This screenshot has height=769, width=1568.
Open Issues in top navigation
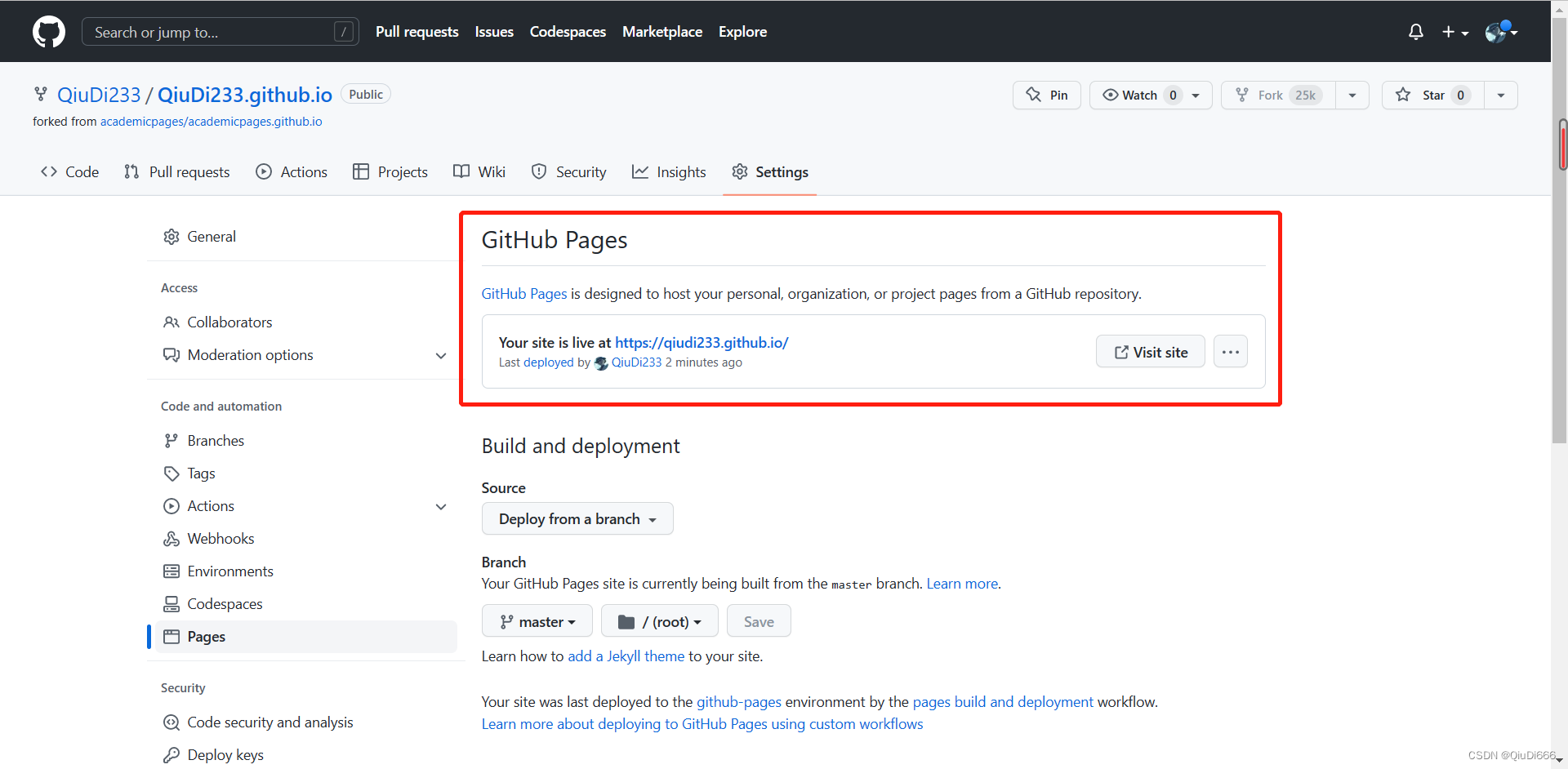[x=494, y=32]
